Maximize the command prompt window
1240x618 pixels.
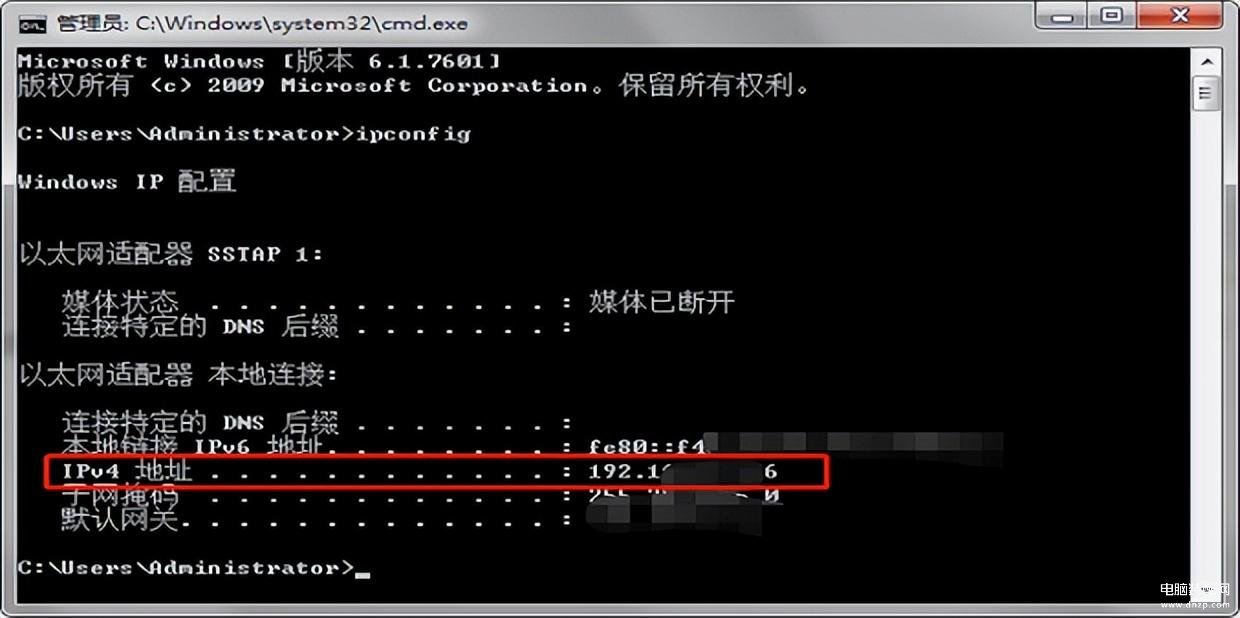coord(1111,17)
